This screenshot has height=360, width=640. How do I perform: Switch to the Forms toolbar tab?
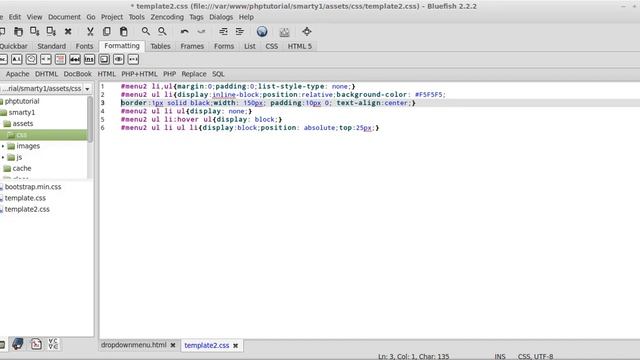click(x=224, y=47)
